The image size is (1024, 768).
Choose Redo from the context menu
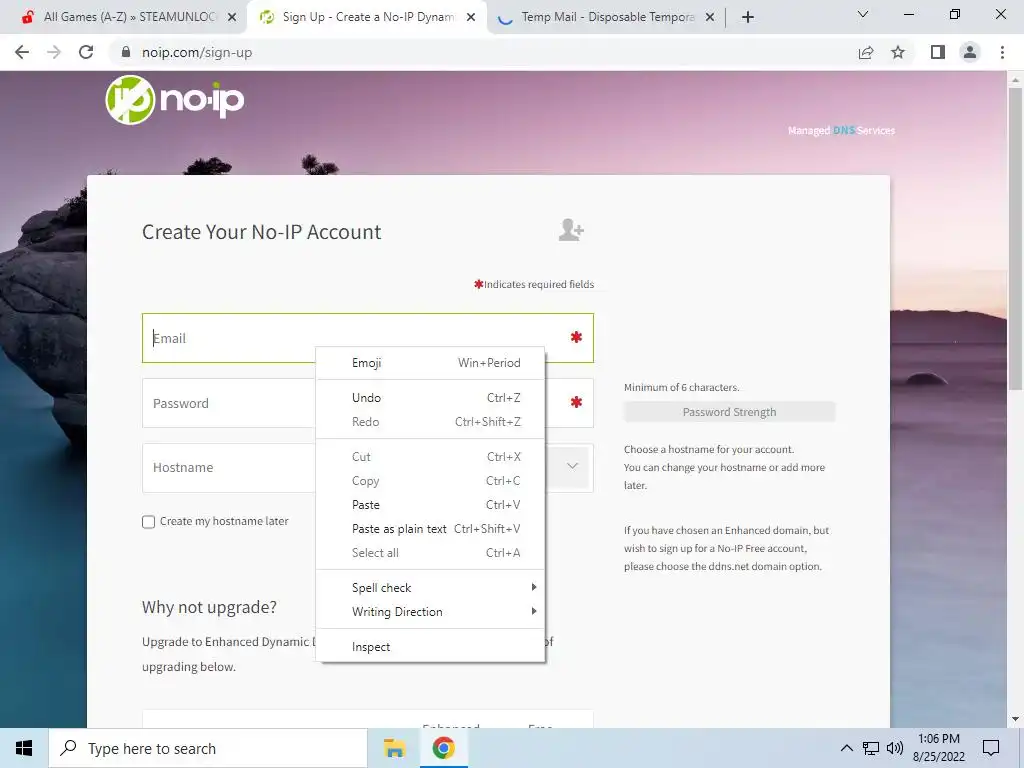point(430,422)
